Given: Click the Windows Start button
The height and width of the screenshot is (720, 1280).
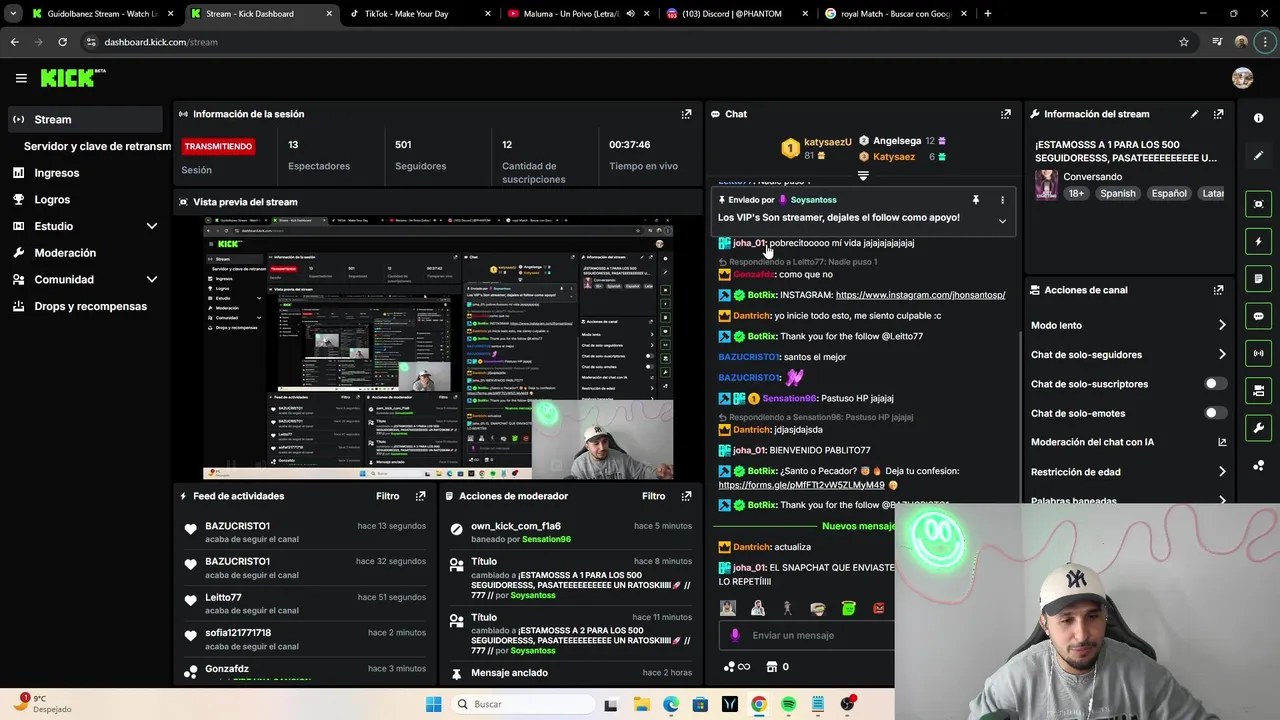Looking at the screenshot, I should click(x=433, y=704).
